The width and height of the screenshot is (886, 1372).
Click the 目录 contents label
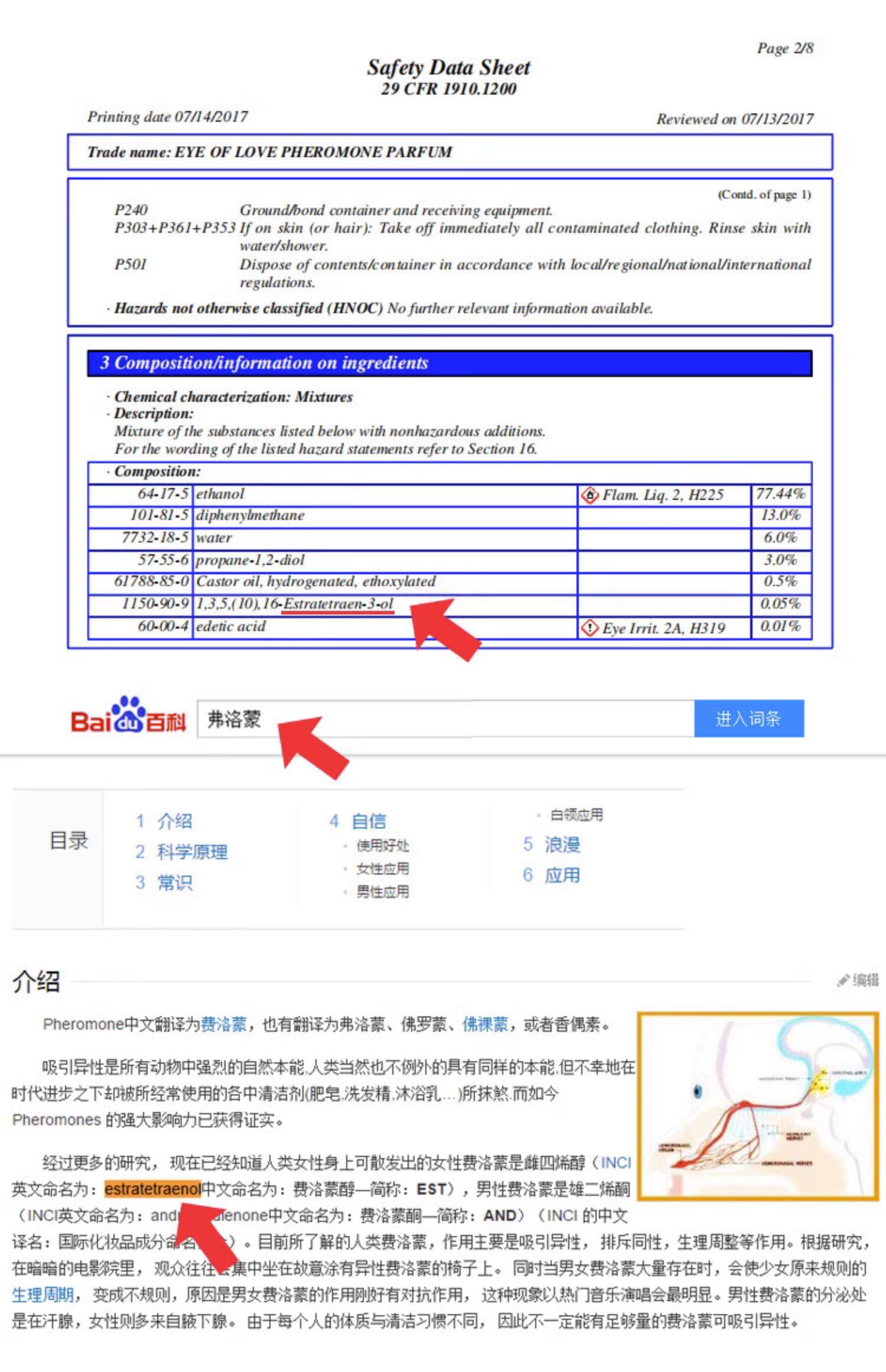tap(69, 840)
